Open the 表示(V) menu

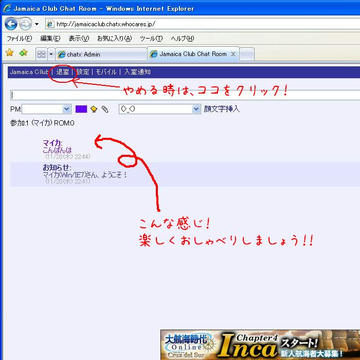79,39
